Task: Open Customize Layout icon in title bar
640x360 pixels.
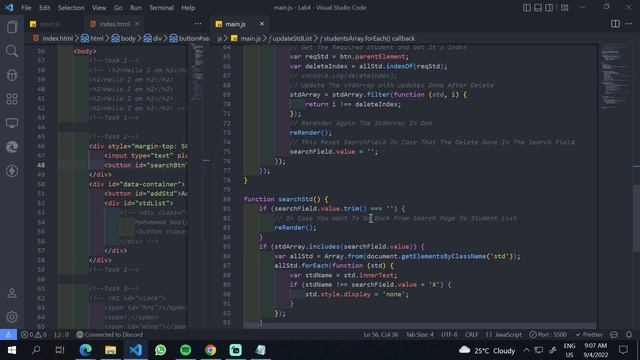Action: click(x=564, y=8)
